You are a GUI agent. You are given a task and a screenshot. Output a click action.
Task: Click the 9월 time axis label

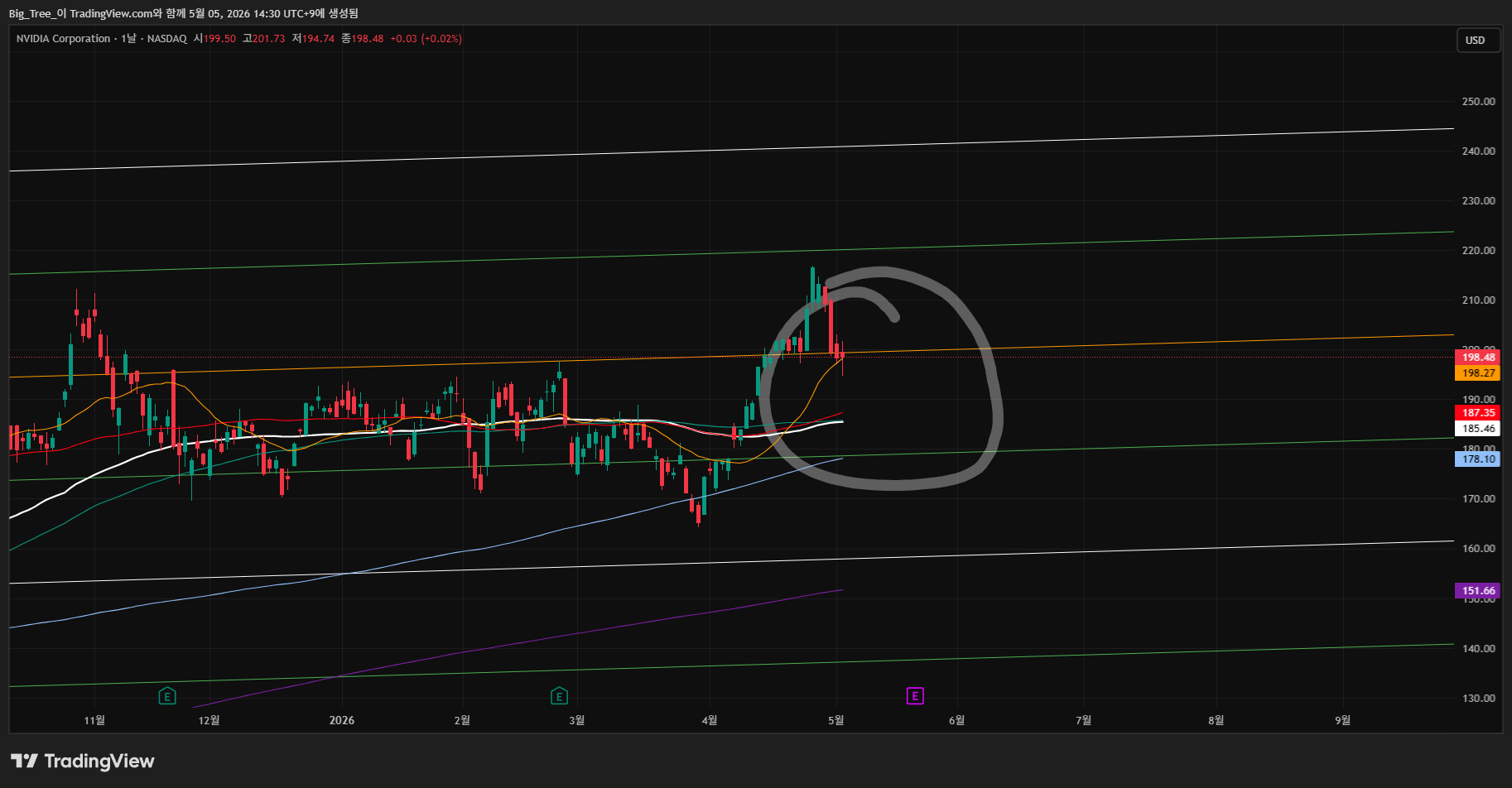(x=1343, y=720)
